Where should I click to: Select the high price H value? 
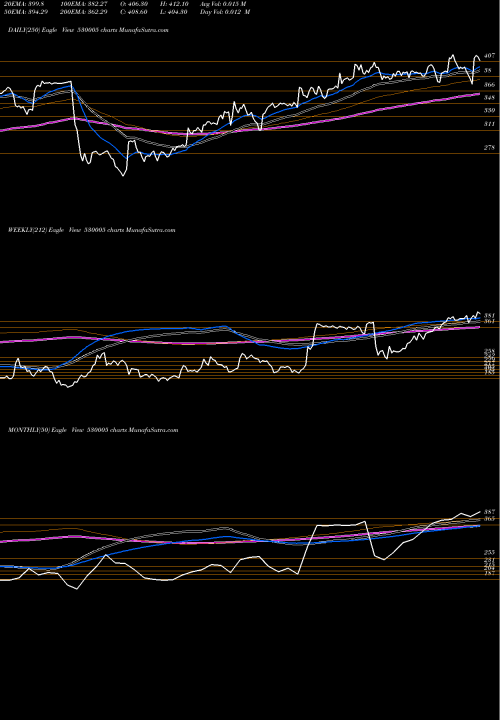click(x=175, y=4)
